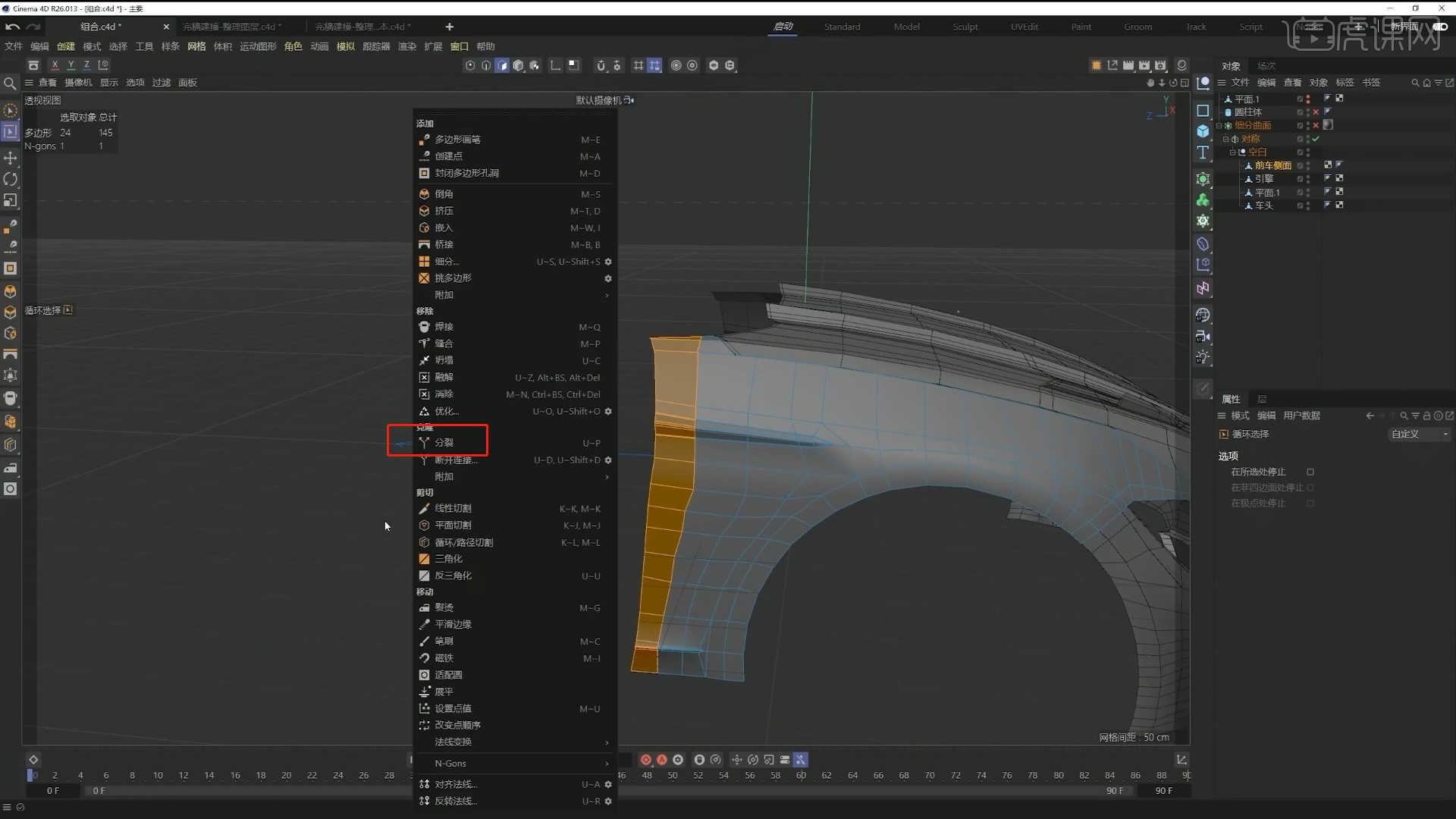1456x819 pixels.
Task: Click the Cube primitive icon in right palette
Action: click(1203, 131)
